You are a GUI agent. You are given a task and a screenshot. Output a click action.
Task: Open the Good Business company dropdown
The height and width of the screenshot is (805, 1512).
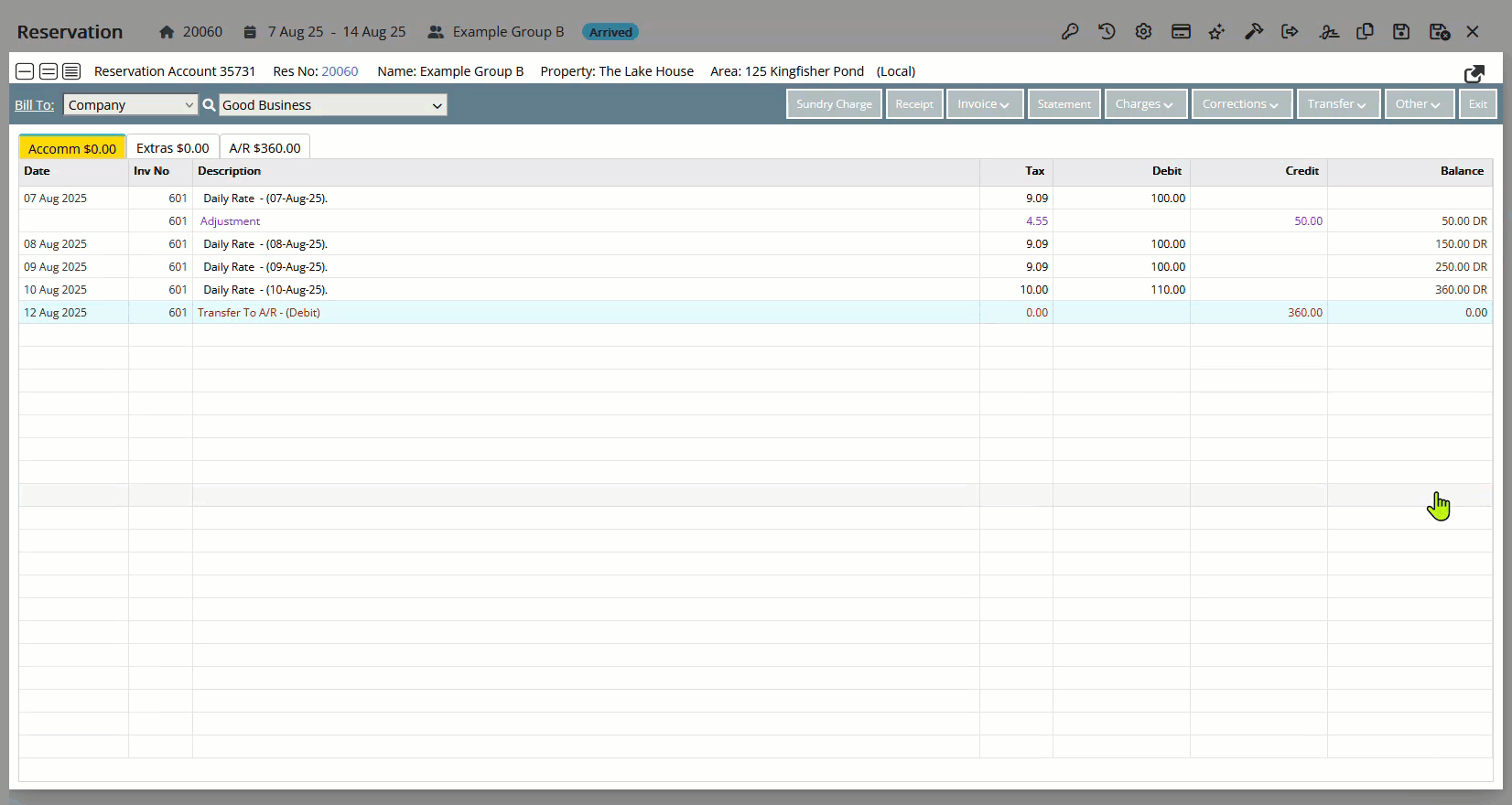tap(332, 105)
